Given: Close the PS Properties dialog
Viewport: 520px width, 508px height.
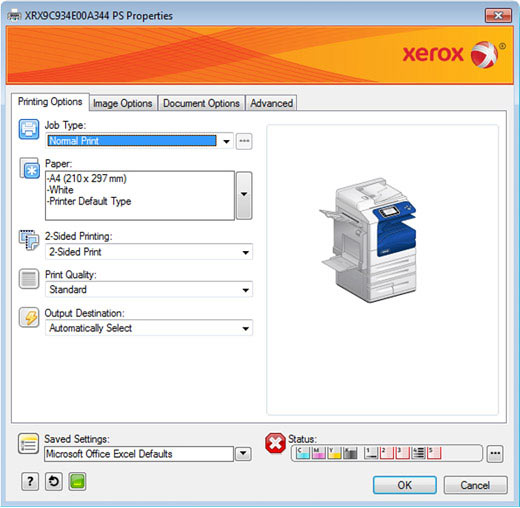Looking at the screenshot, I should (x=498, y=15).
